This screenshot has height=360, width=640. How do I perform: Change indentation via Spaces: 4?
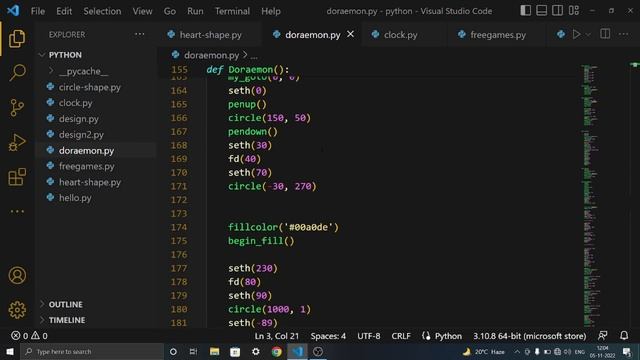point(328,336)
